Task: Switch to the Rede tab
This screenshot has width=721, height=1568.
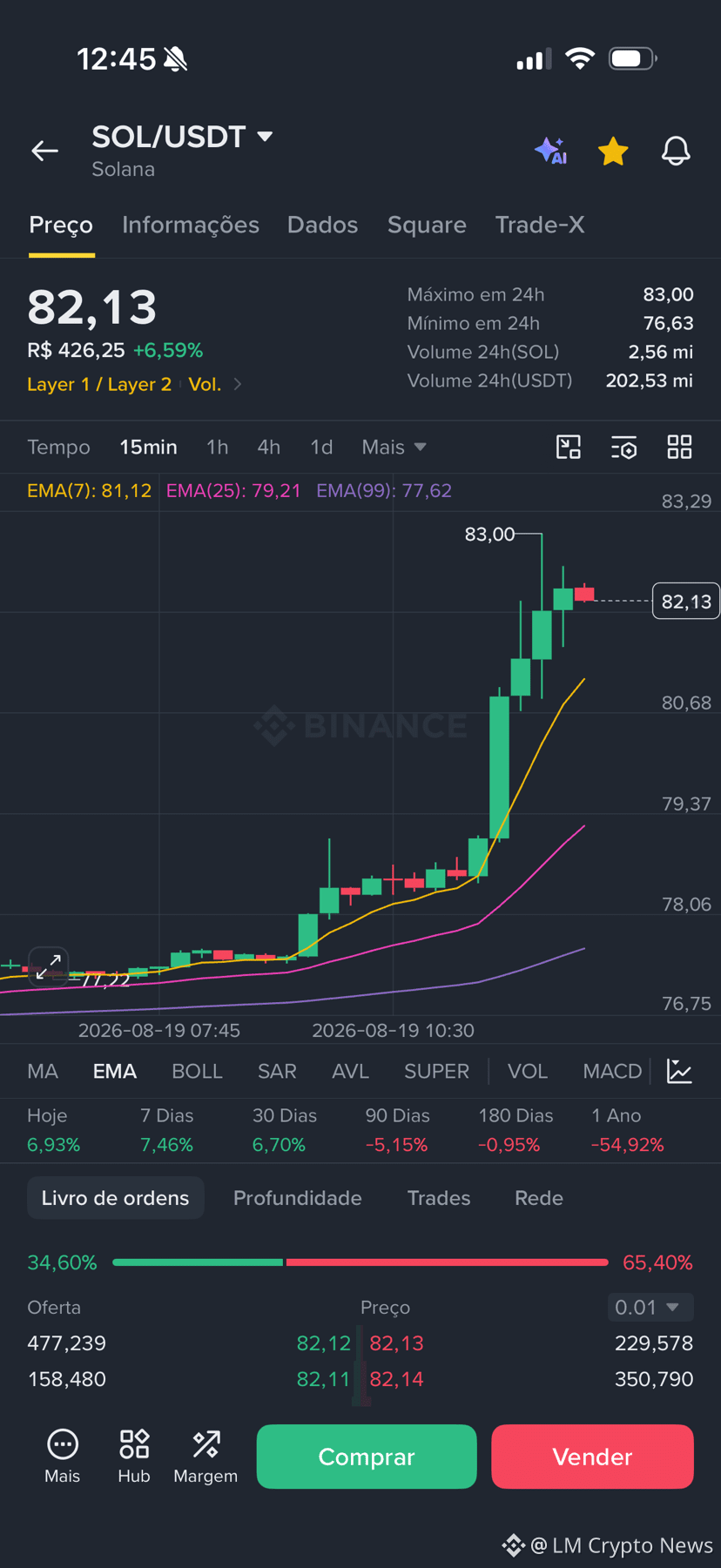Action: click(x=539, y=1198)
